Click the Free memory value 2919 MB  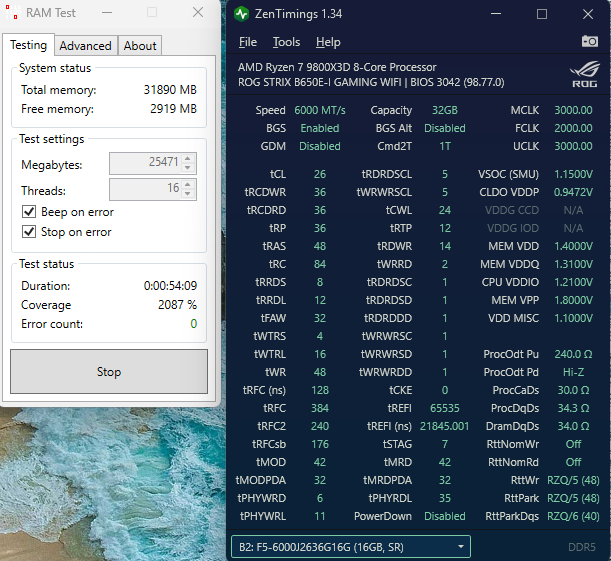[x=173, y=109]
